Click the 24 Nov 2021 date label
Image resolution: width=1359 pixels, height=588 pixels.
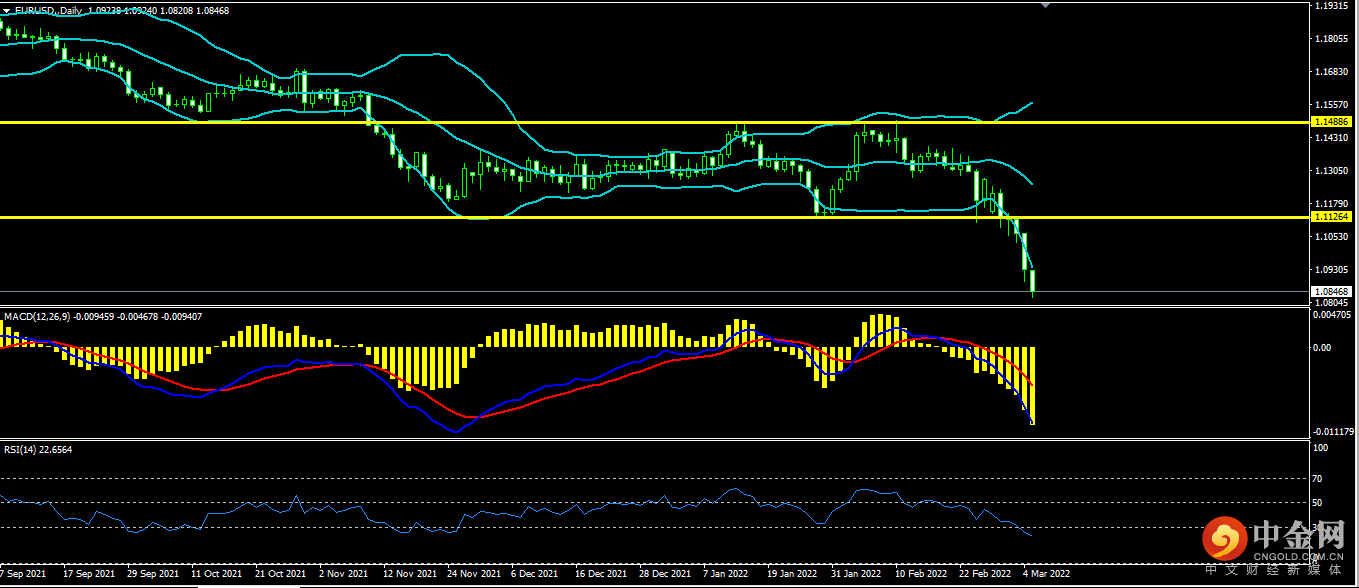474,575
